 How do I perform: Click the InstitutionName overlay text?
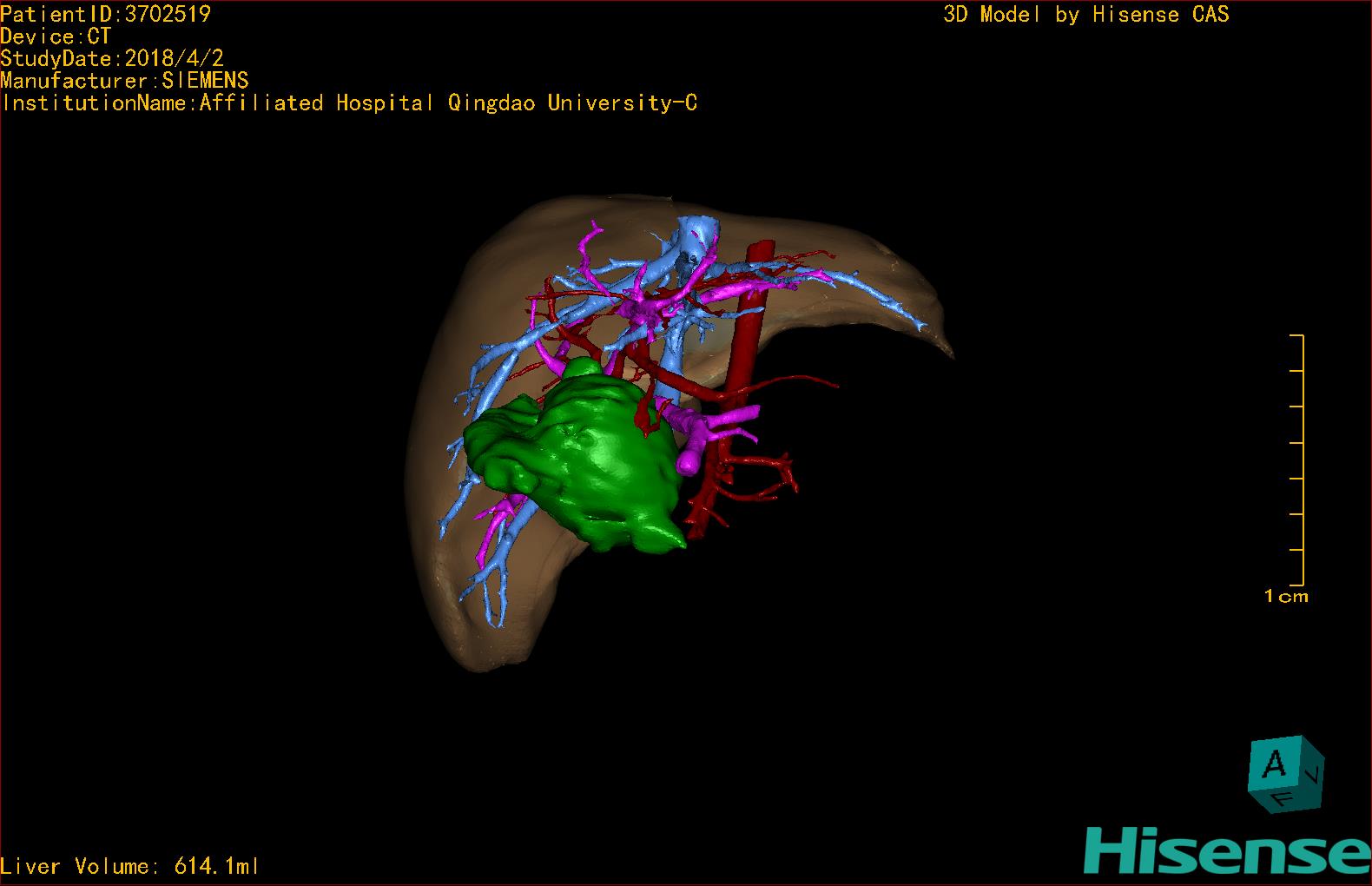(349, 103)
